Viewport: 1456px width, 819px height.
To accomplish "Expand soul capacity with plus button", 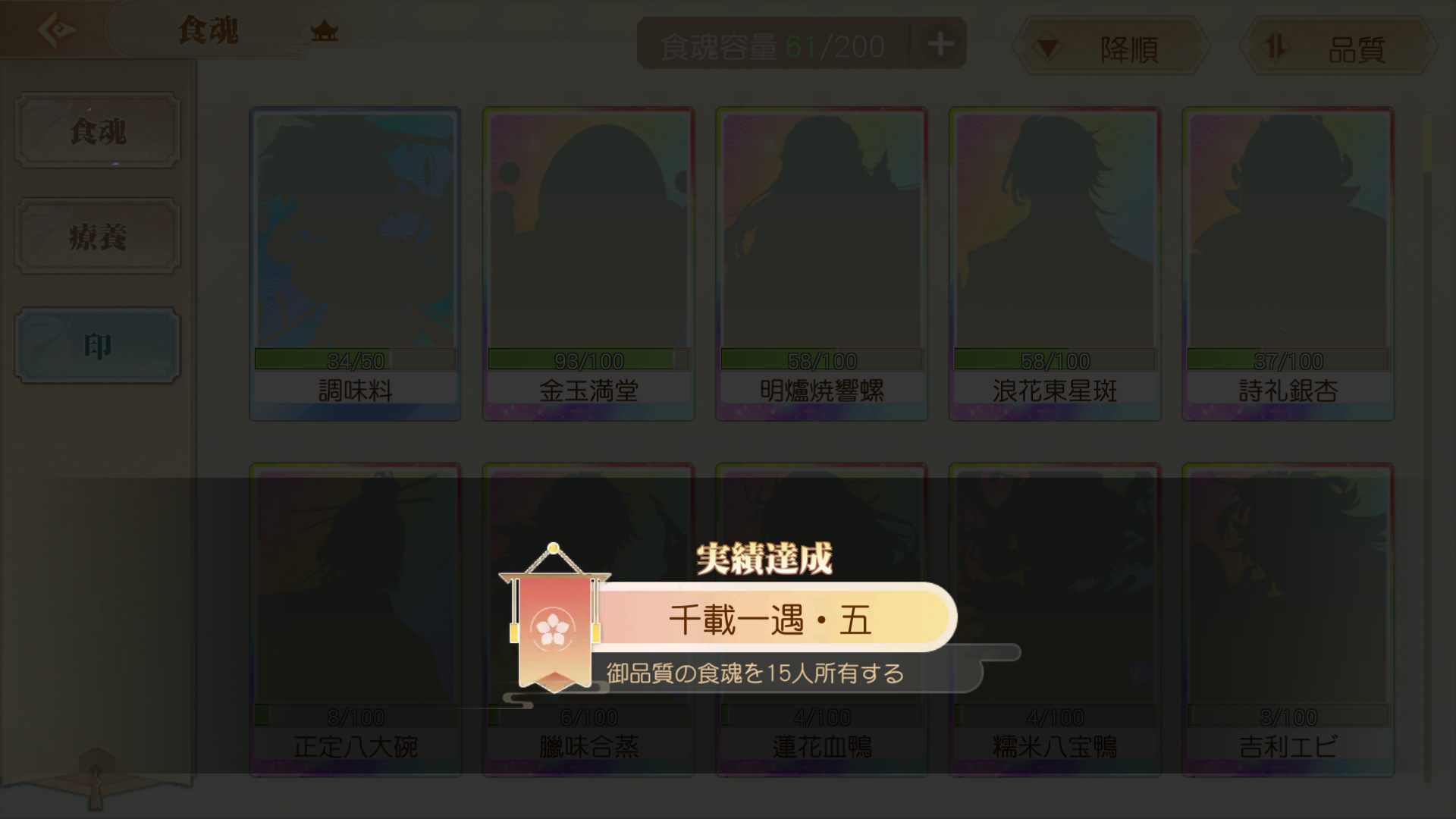I will (x=940, y=44).
